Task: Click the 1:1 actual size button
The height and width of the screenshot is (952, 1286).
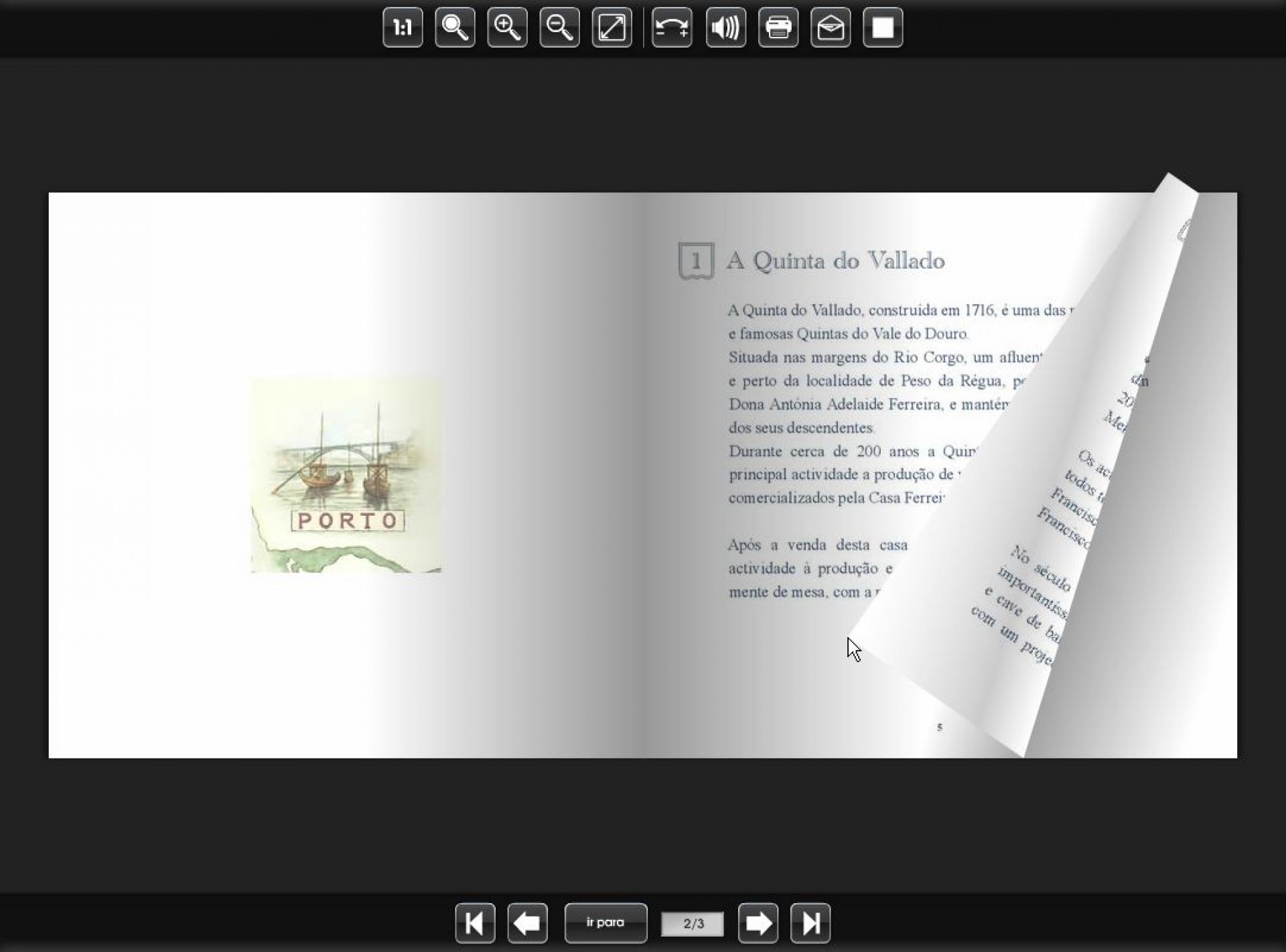Action: pos(403,27)
